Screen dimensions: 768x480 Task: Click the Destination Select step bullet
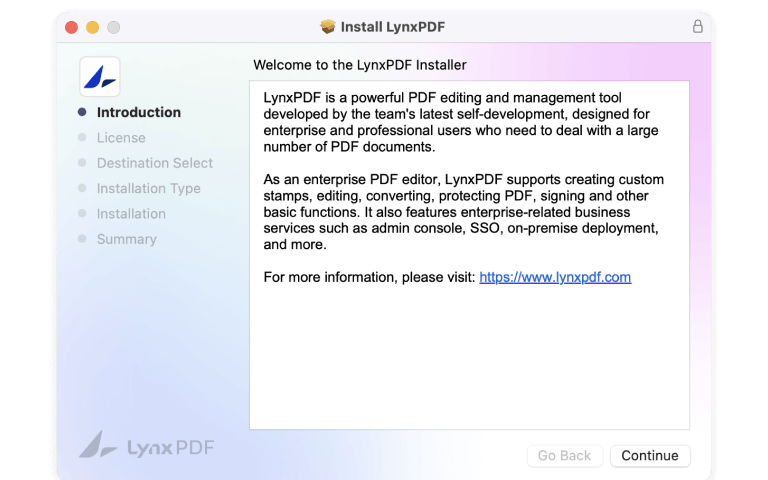(x=82, y=163)
